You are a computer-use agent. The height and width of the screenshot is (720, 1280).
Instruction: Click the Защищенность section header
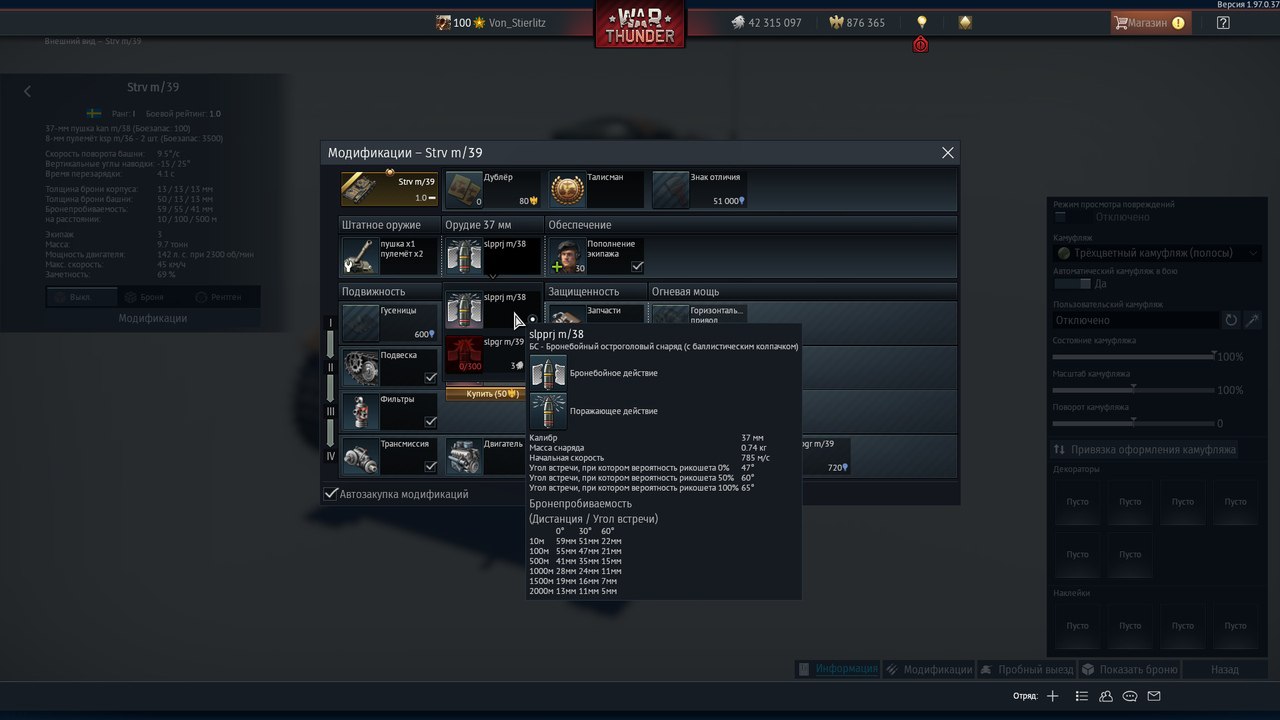coord(583,291)
